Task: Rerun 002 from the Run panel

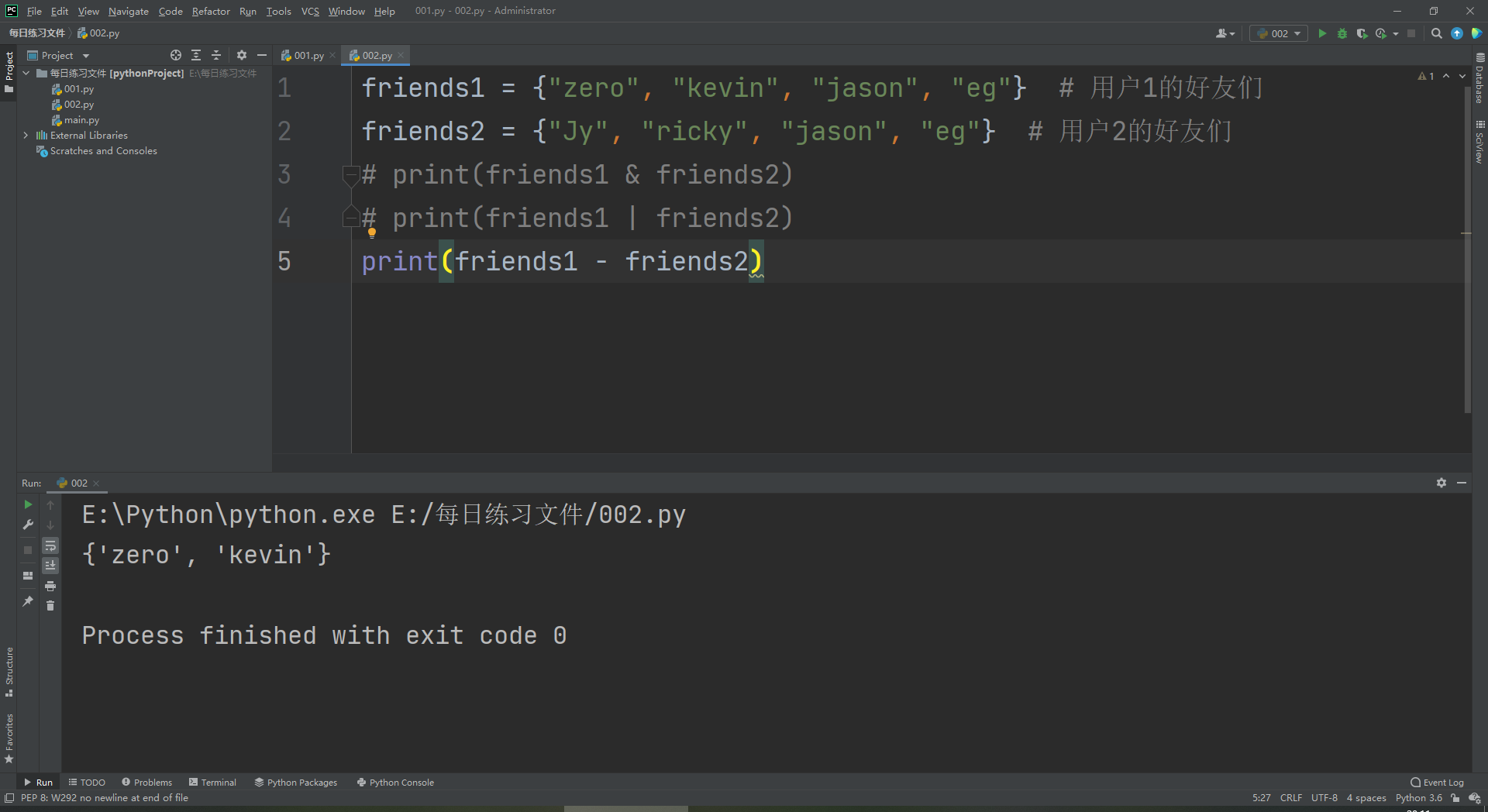Action: point(28,504)
